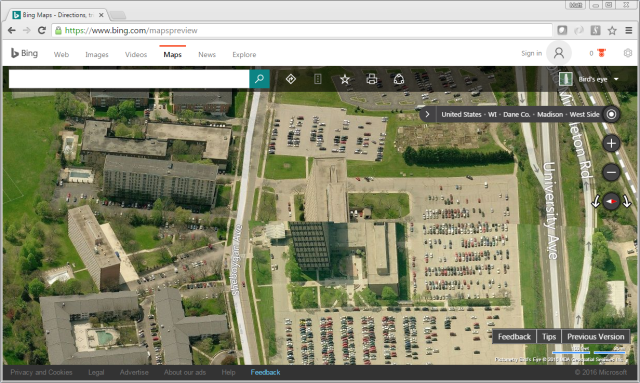Click Dane Co. in the breadcrumb
The width and height of the screenshot is (640, 383).
(516, 114)
